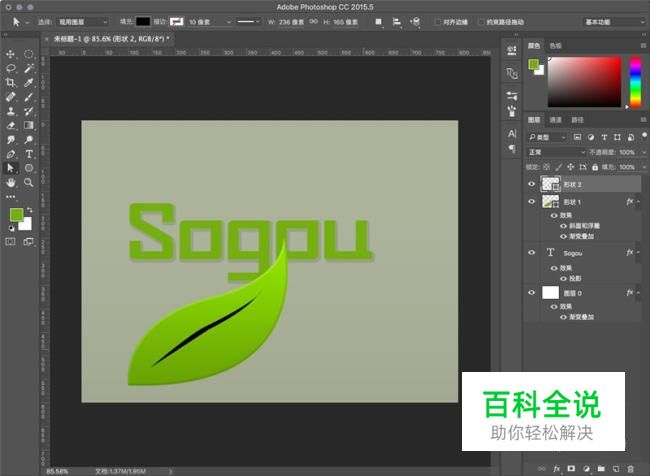
Task: Enable the 约束路径拖动 checkbox
Action: [481, 22]
